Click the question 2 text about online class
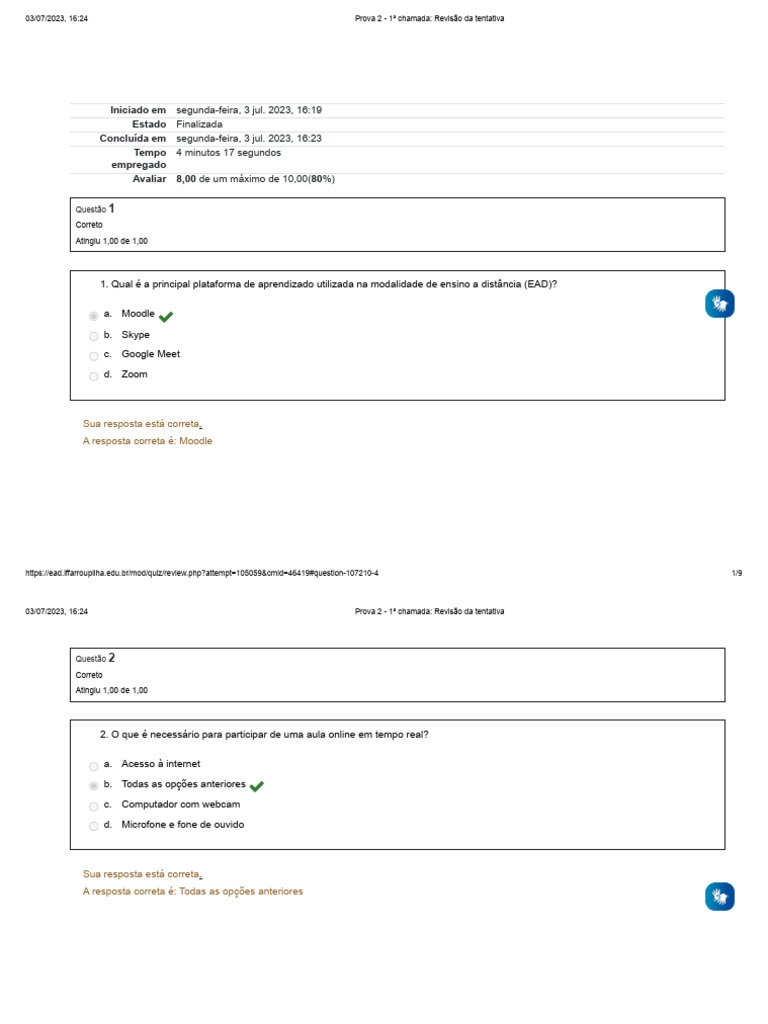Viewport: 768px width, 1024px height. 265,734
